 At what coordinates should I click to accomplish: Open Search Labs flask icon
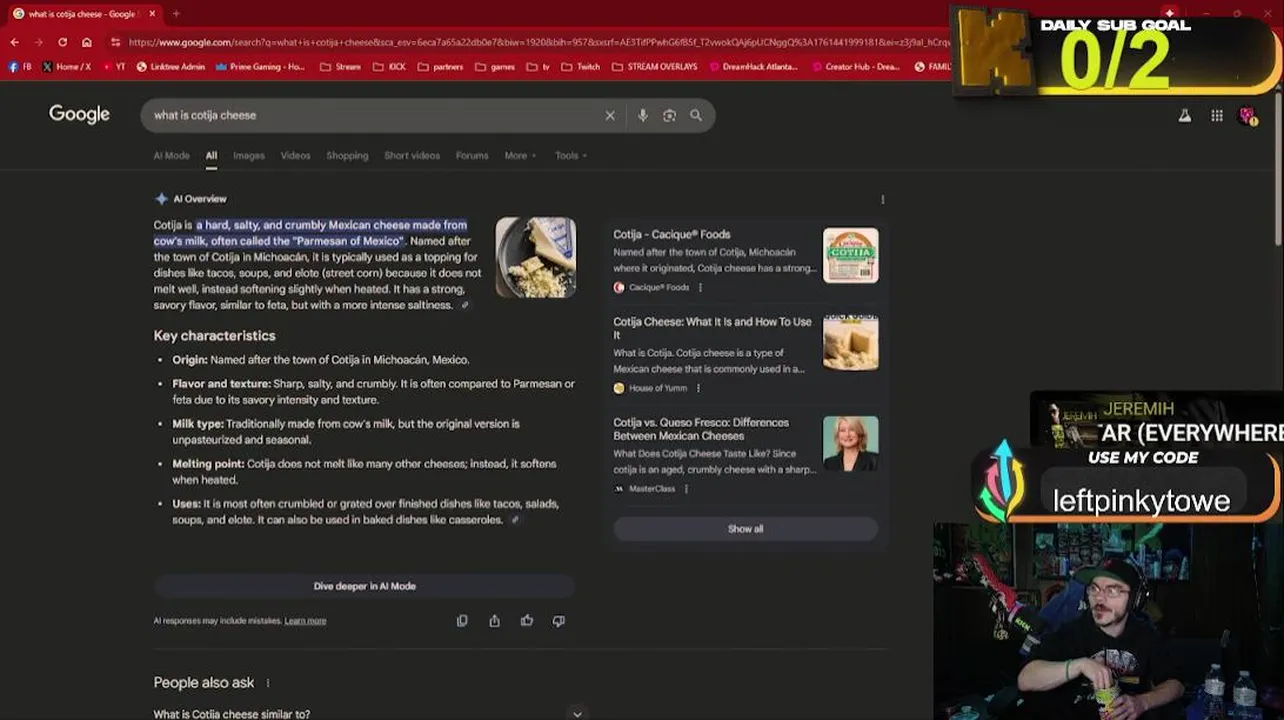click(1185, 116)
